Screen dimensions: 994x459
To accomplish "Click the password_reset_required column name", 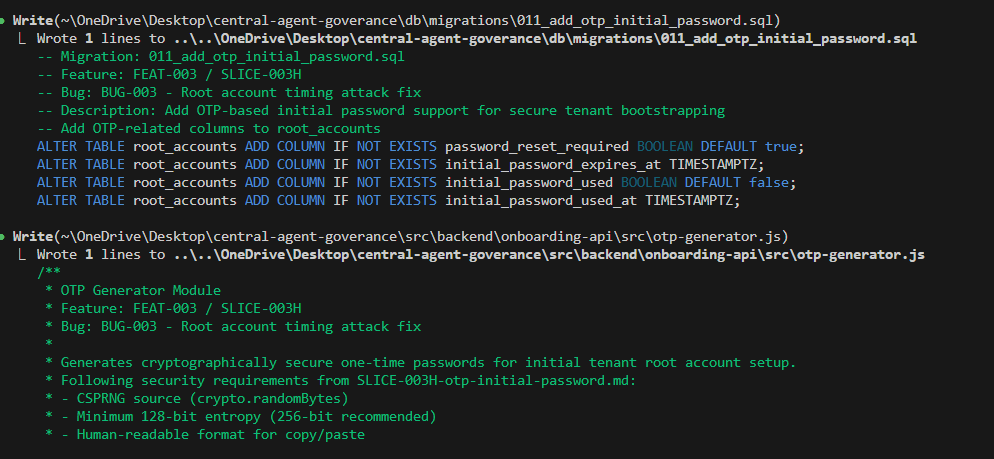I will pyautogui.click(x=530, y=146).
